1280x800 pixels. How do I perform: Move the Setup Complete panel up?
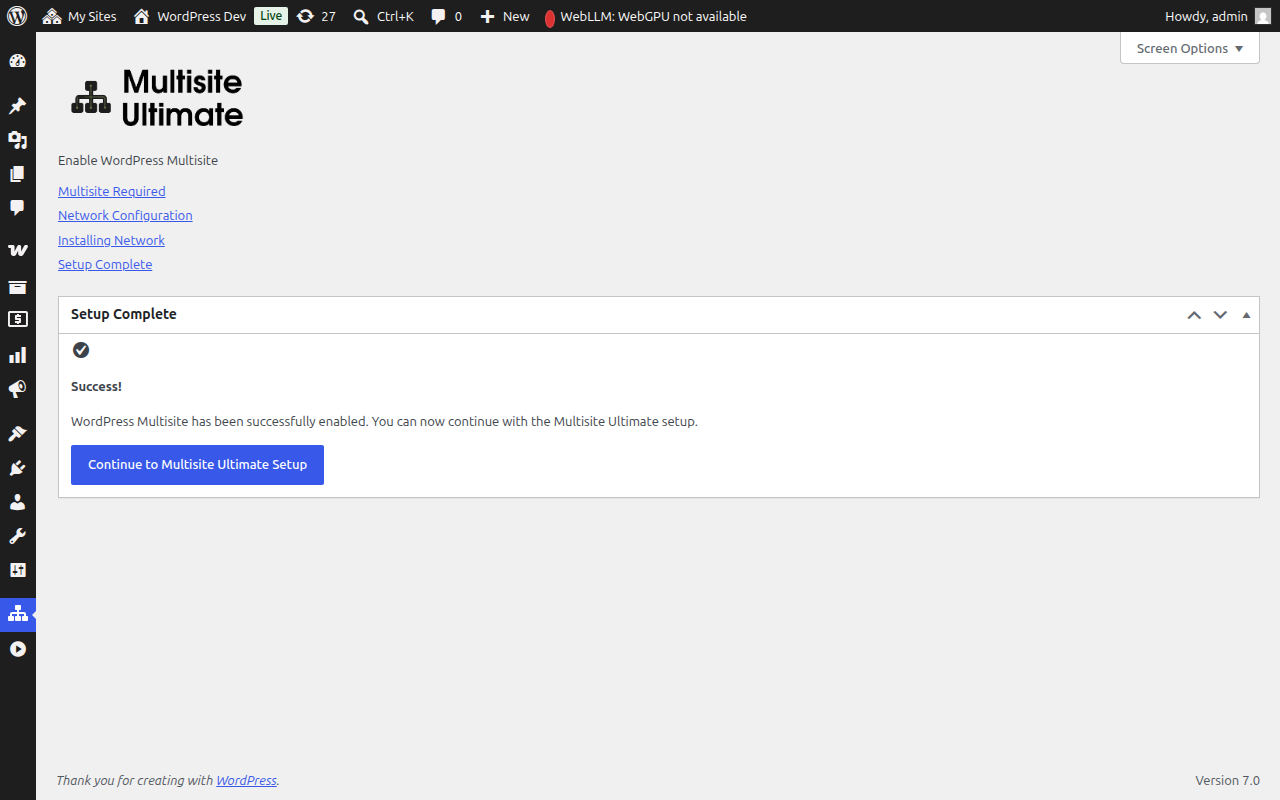pyautogui.click(x=1194, y=315)
